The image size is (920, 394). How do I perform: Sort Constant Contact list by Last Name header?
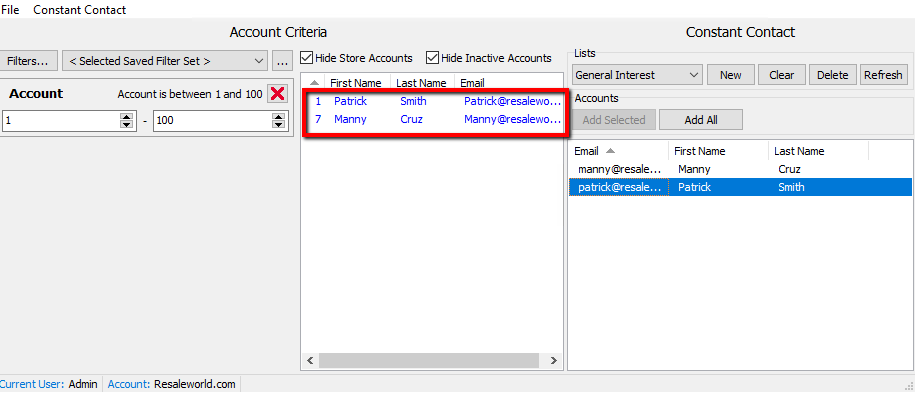point(818,151)
